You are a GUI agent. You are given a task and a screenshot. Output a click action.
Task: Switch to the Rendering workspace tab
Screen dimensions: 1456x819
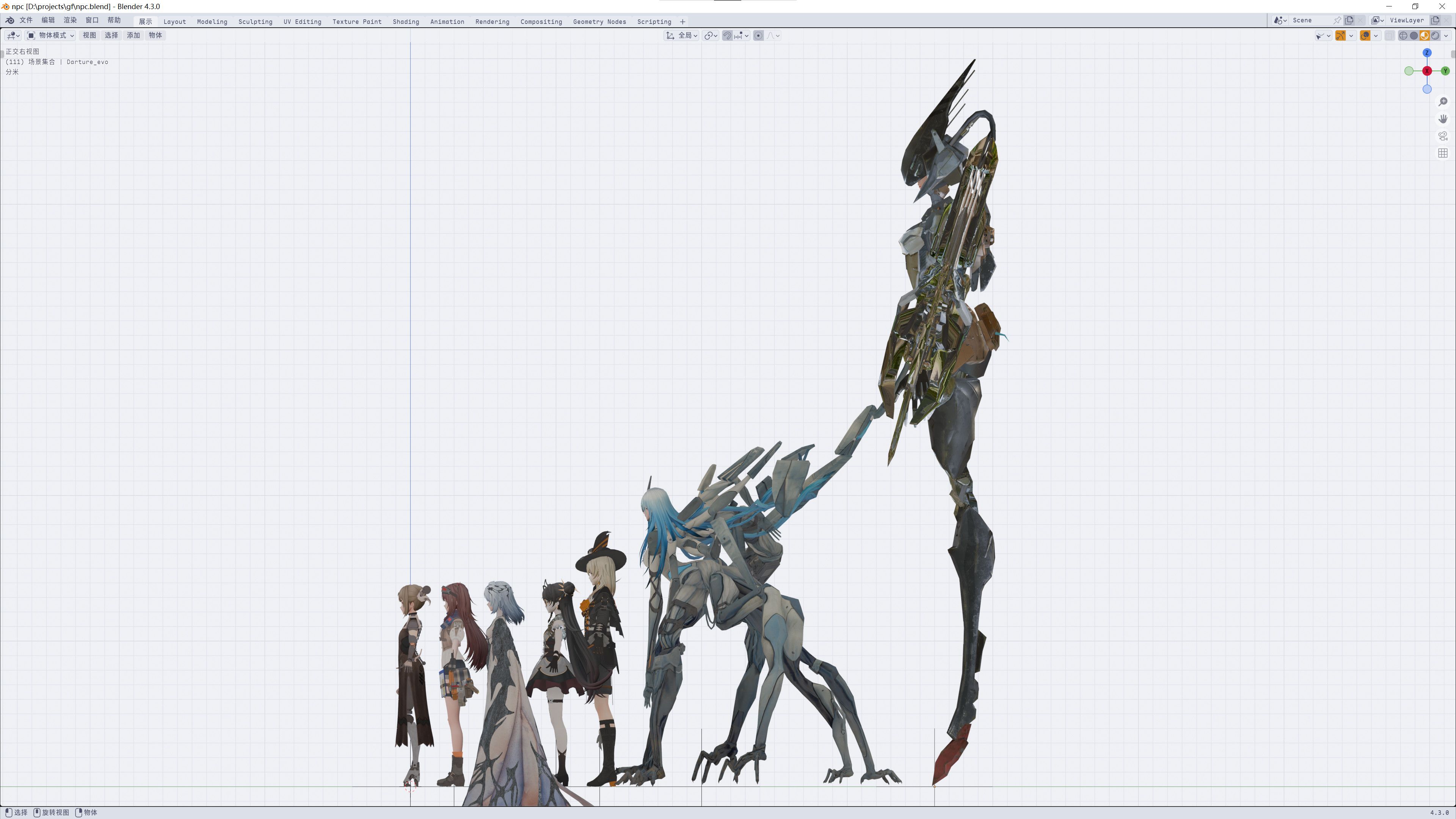point(492,22)
